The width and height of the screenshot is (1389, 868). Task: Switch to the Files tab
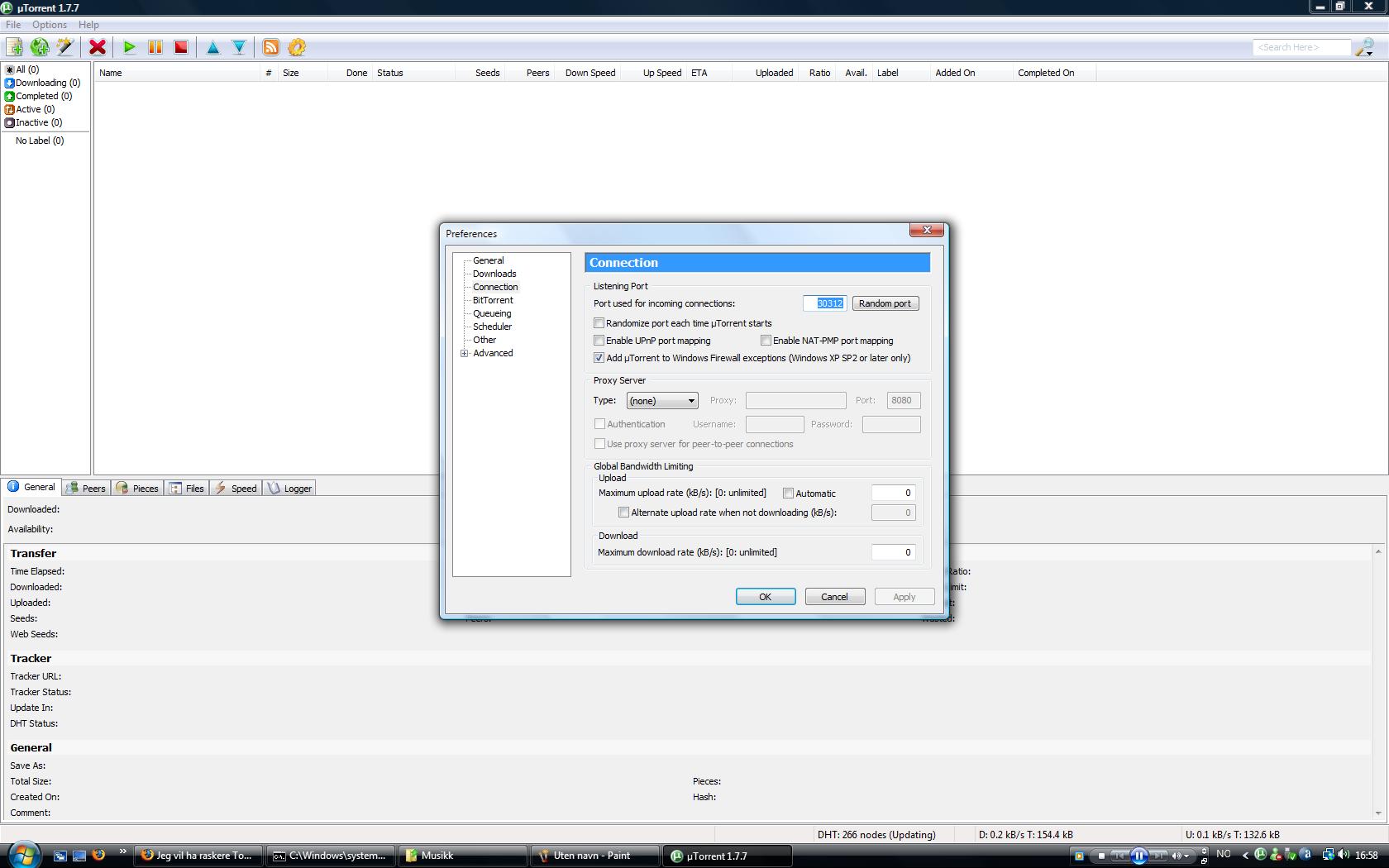[187, 489]
